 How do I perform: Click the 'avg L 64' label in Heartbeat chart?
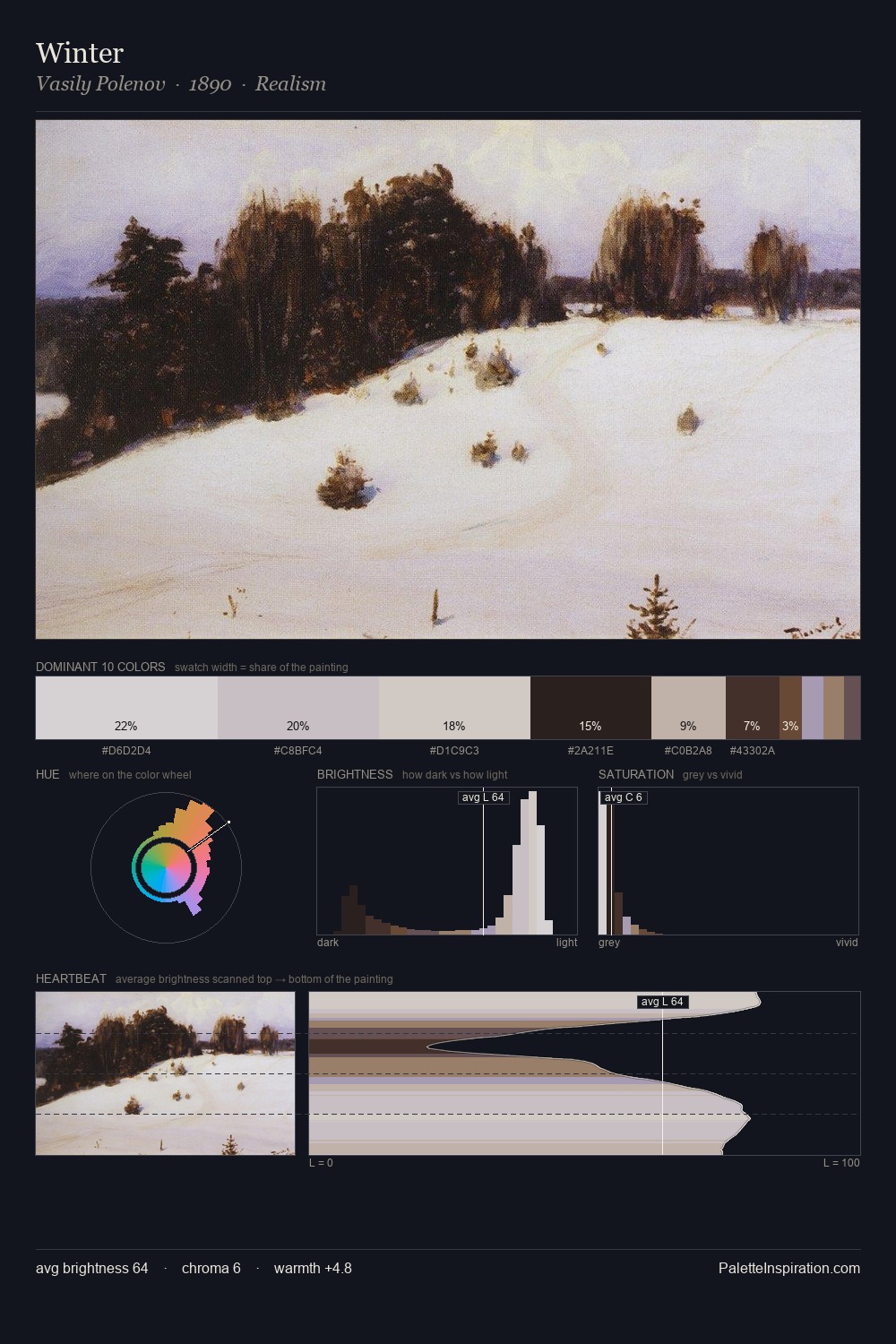point(662,1002)
